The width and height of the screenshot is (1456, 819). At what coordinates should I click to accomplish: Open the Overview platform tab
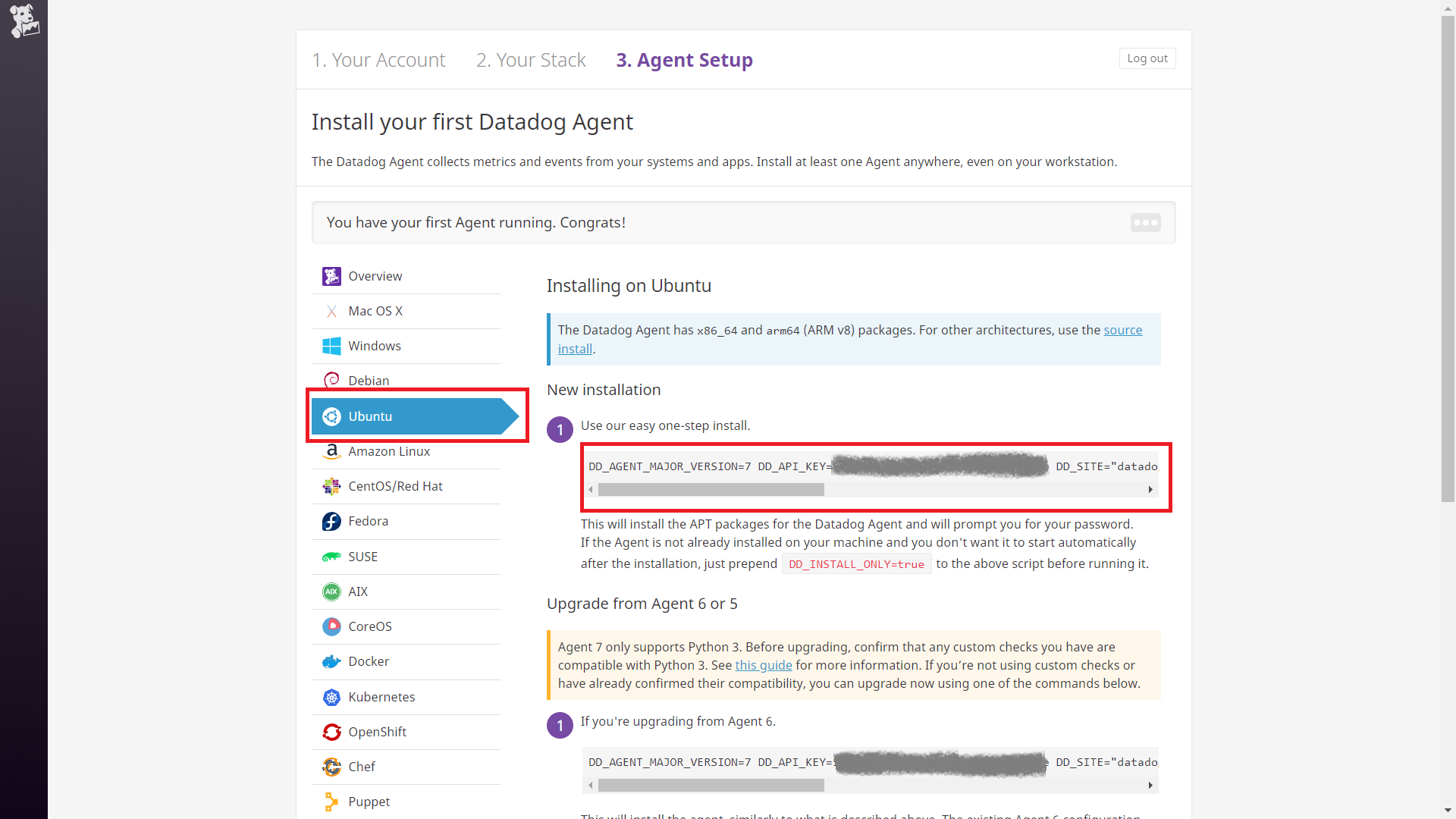pos(406,276)
